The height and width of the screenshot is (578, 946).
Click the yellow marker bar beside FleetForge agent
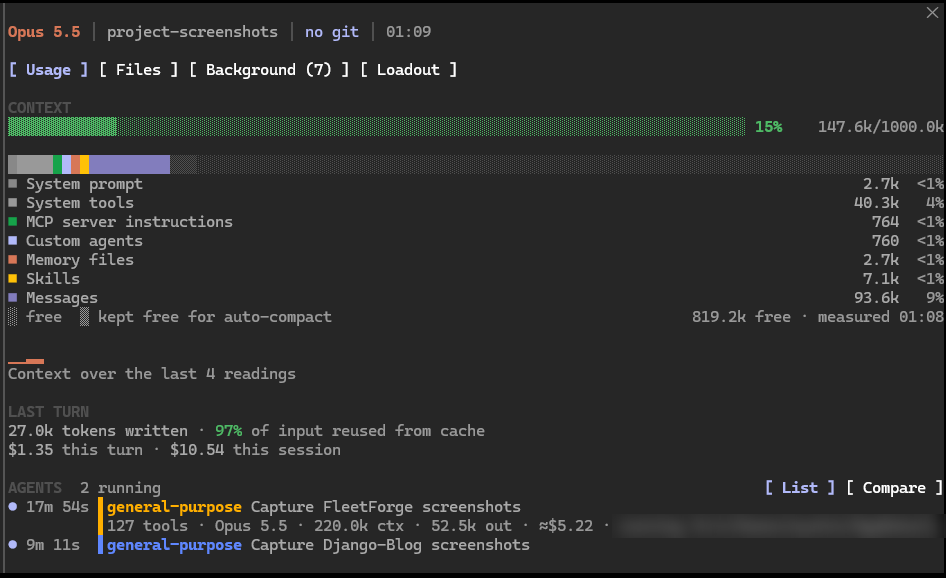click(x=100, y=516)
